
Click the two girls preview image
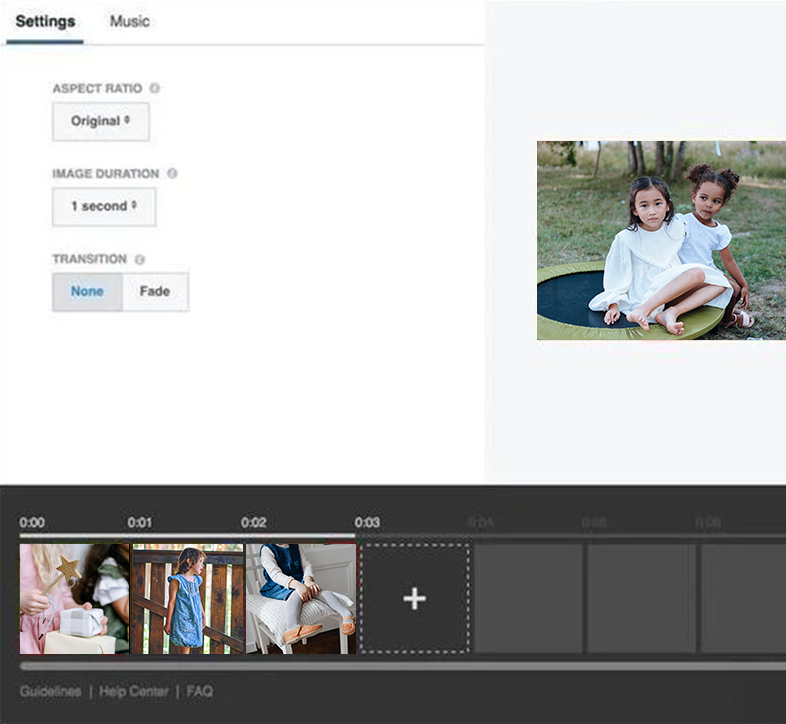coord(661,240)
